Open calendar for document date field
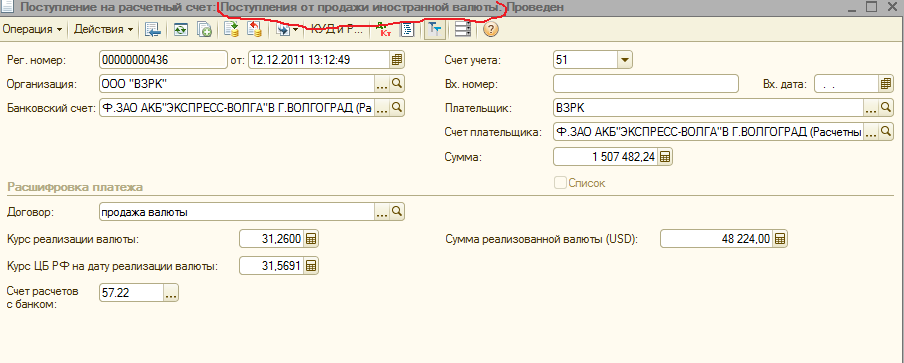Screen dimensions: 904x363 (397, 60)
